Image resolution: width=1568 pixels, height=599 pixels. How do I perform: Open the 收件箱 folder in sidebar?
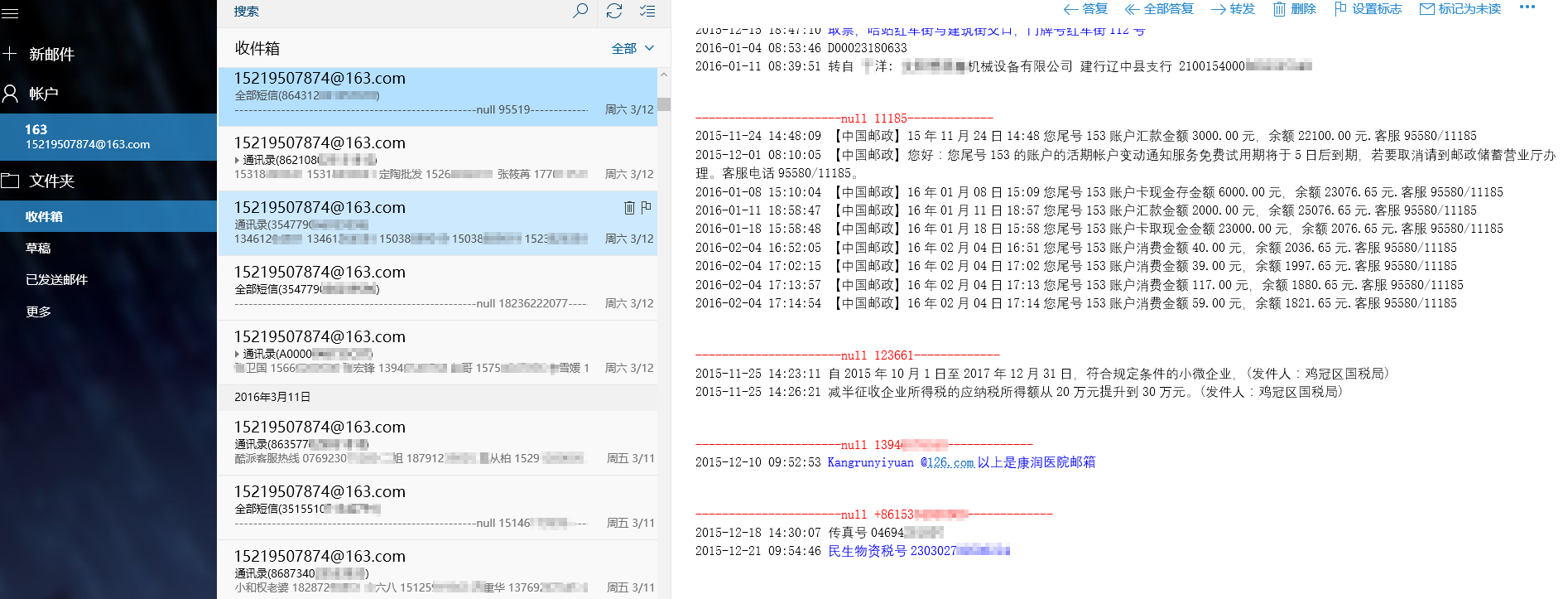[108, 216]
